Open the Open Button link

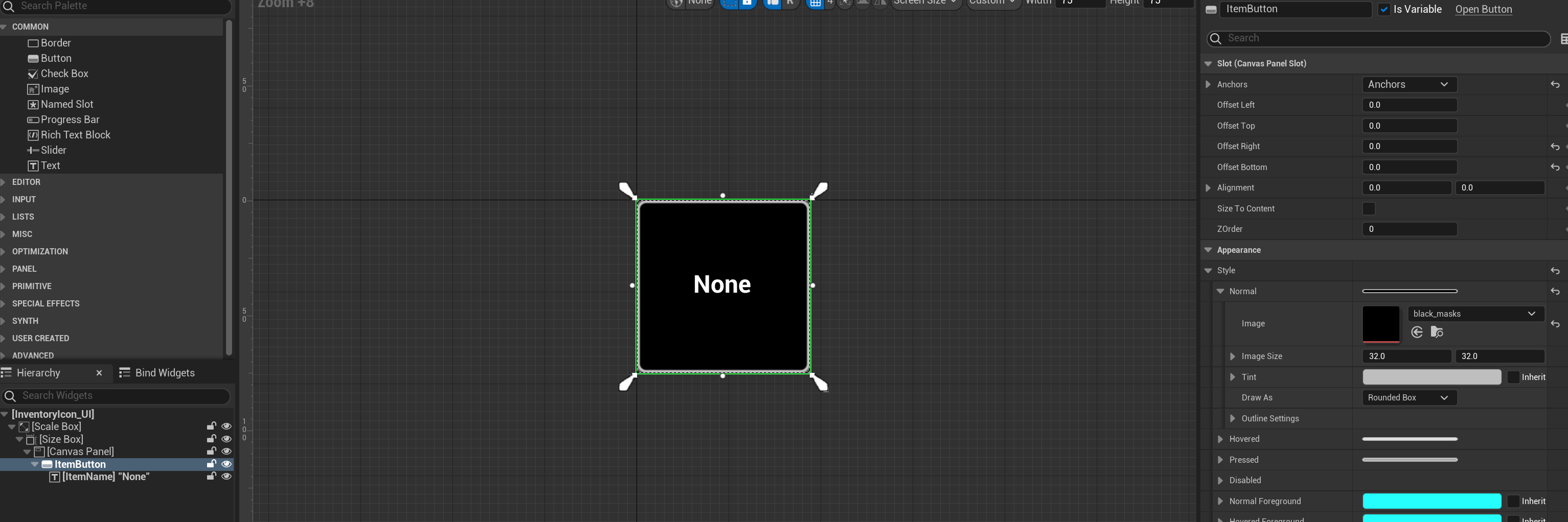[x=1484, y=9]
